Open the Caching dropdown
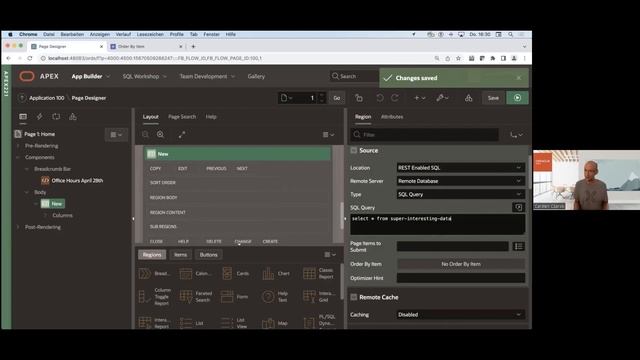 (460, 315)
